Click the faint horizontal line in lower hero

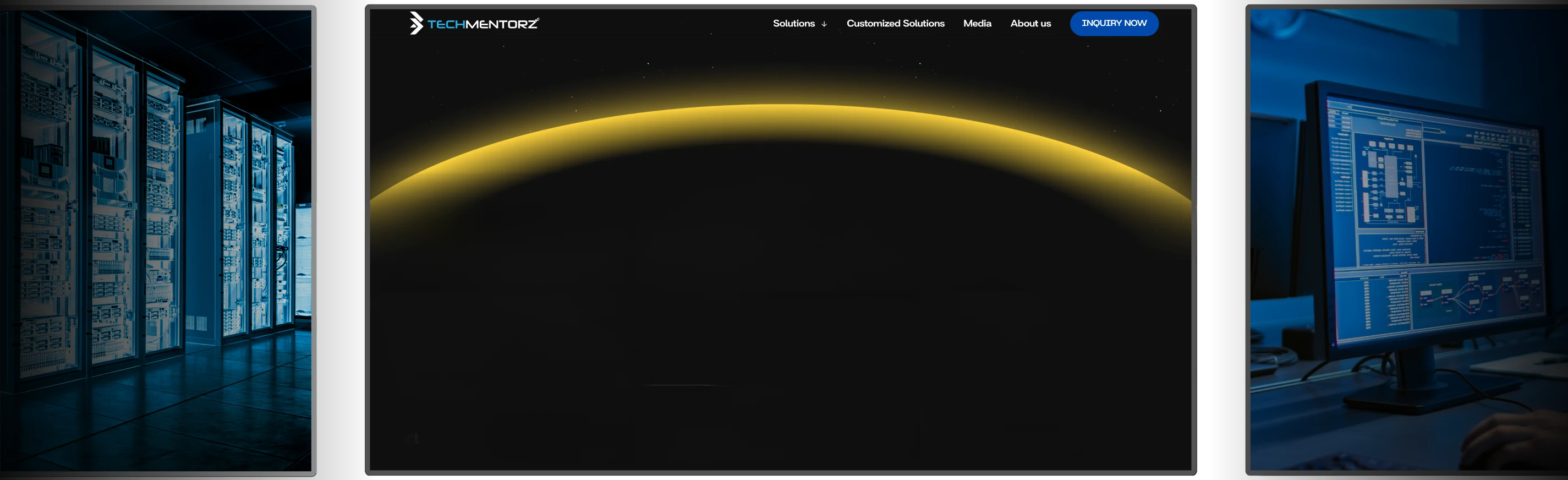[x=682, y=385]
